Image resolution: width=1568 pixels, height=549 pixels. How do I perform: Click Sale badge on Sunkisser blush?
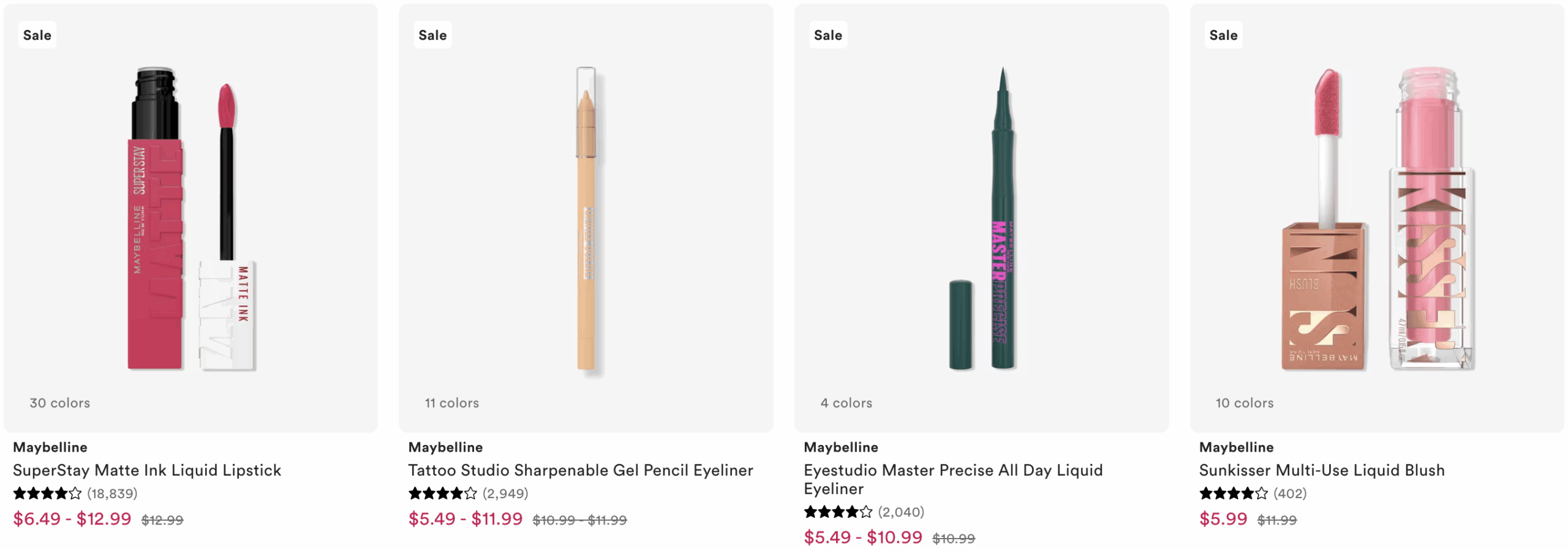[1223, 35]
